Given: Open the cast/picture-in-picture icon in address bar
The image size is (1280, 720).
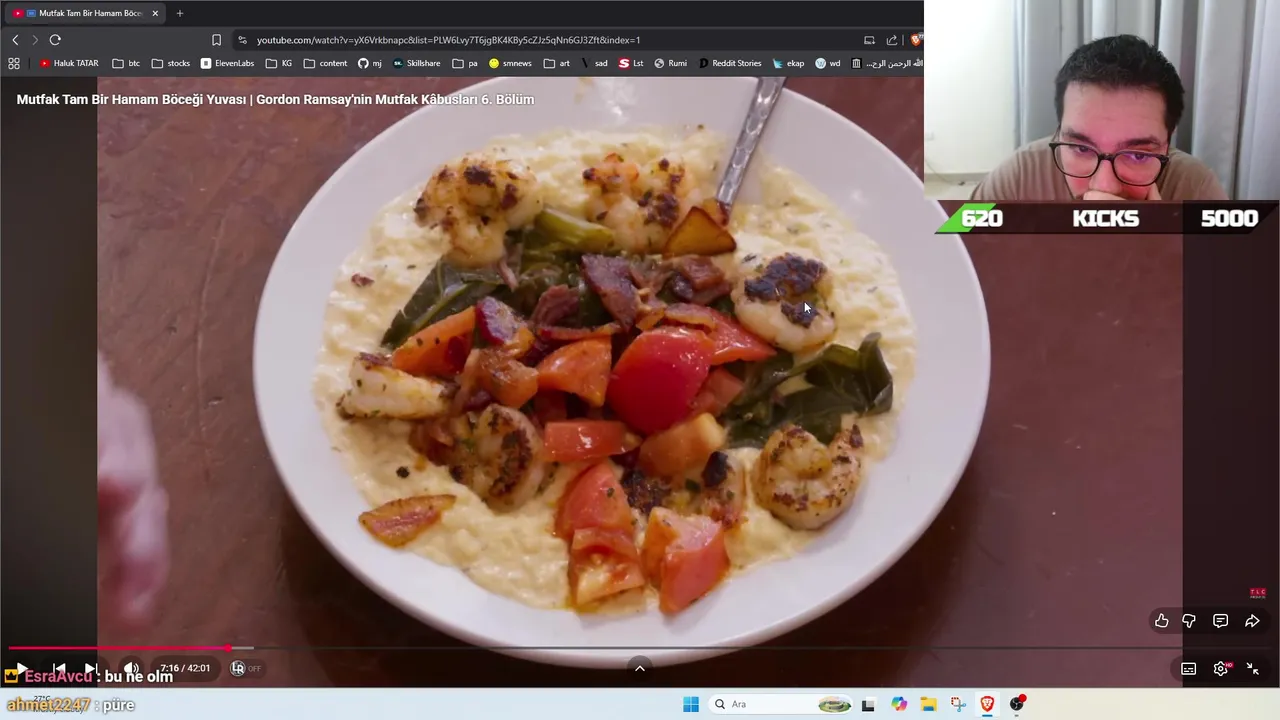Looking at the screenshot, I should coord(869,40).
